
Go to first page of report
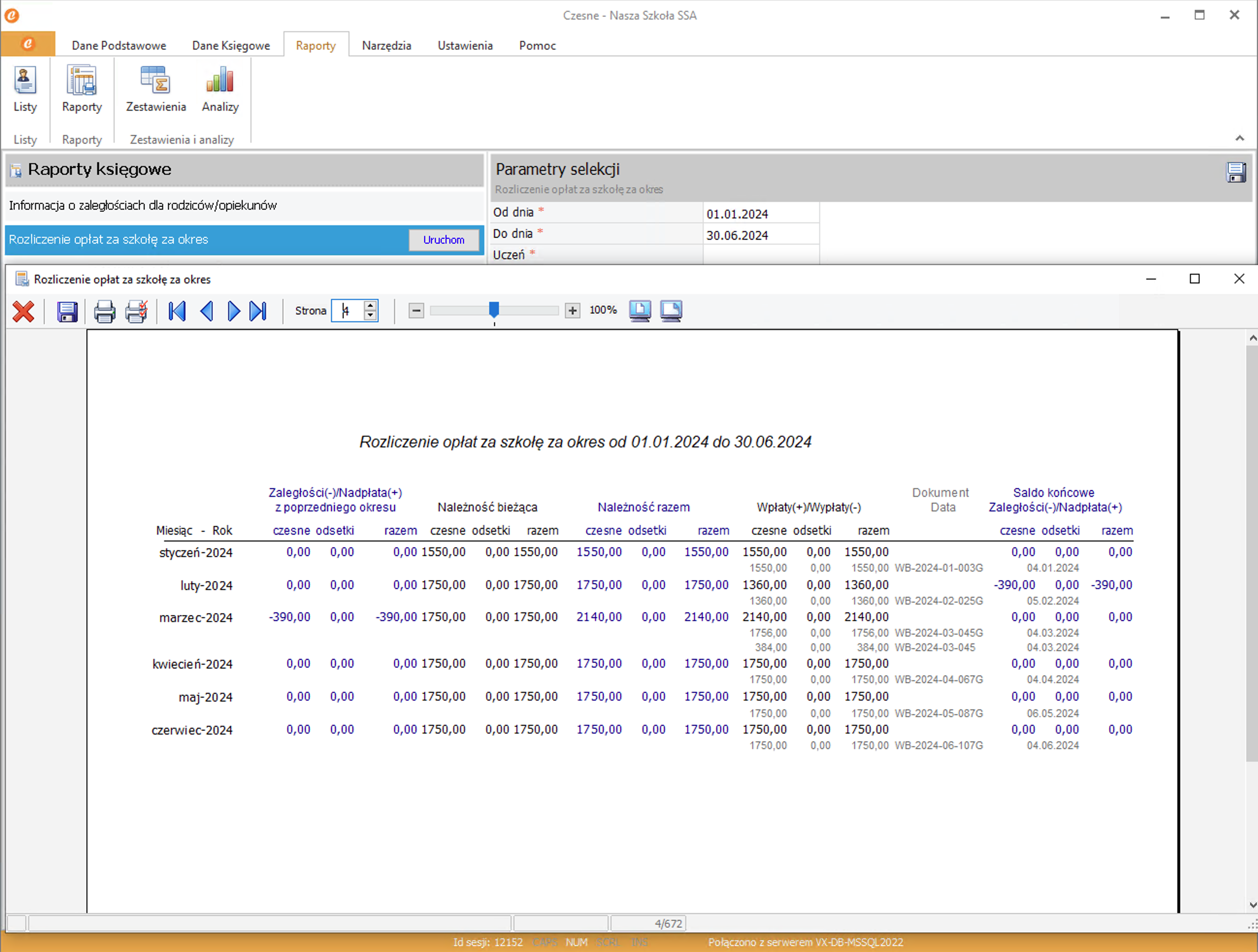click(177, 311)
